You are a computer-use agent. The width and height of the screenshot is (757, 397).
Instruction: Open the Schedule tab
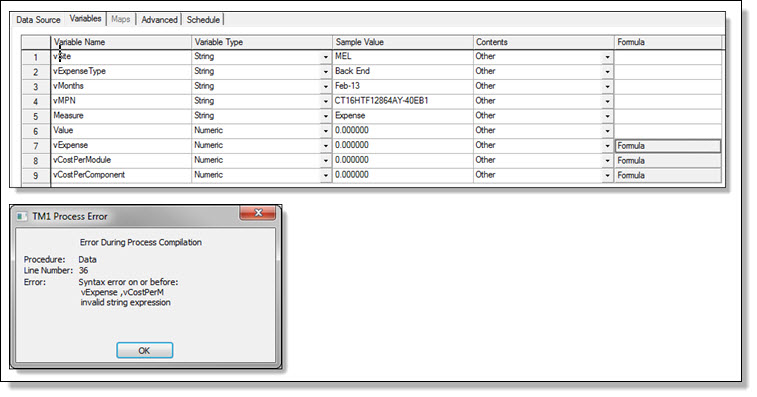[203, 20]
